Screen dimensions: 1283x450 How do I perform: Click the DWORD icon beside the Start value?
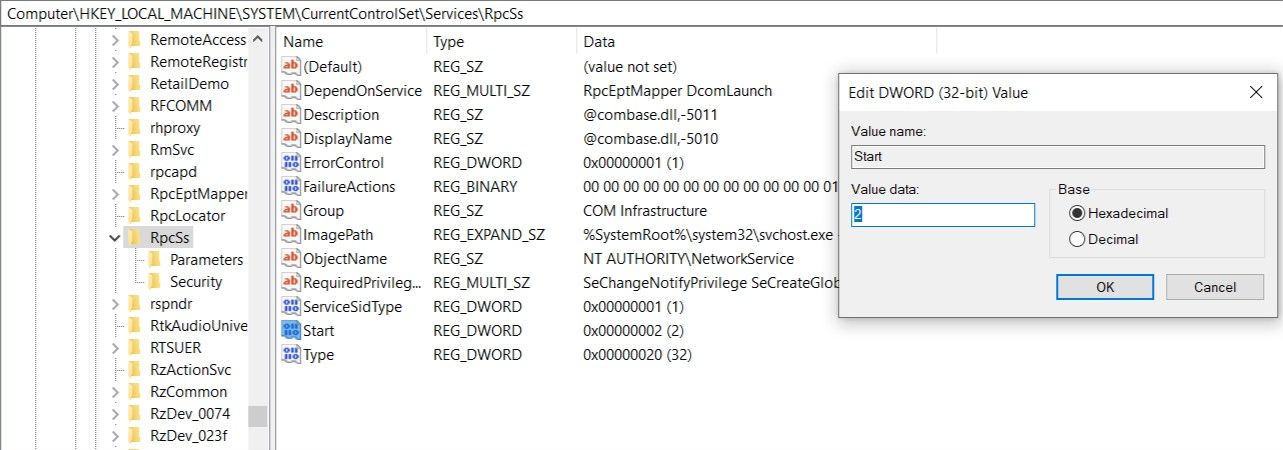click(291, 331)
